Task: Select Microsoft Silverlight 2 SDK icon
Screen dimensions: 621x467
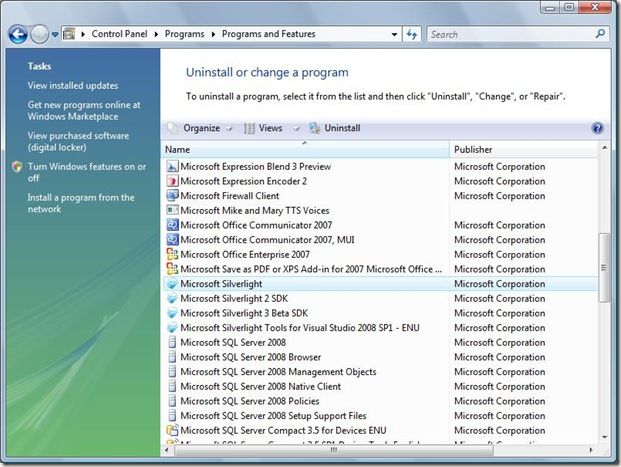Action: (x=172, y=298)
